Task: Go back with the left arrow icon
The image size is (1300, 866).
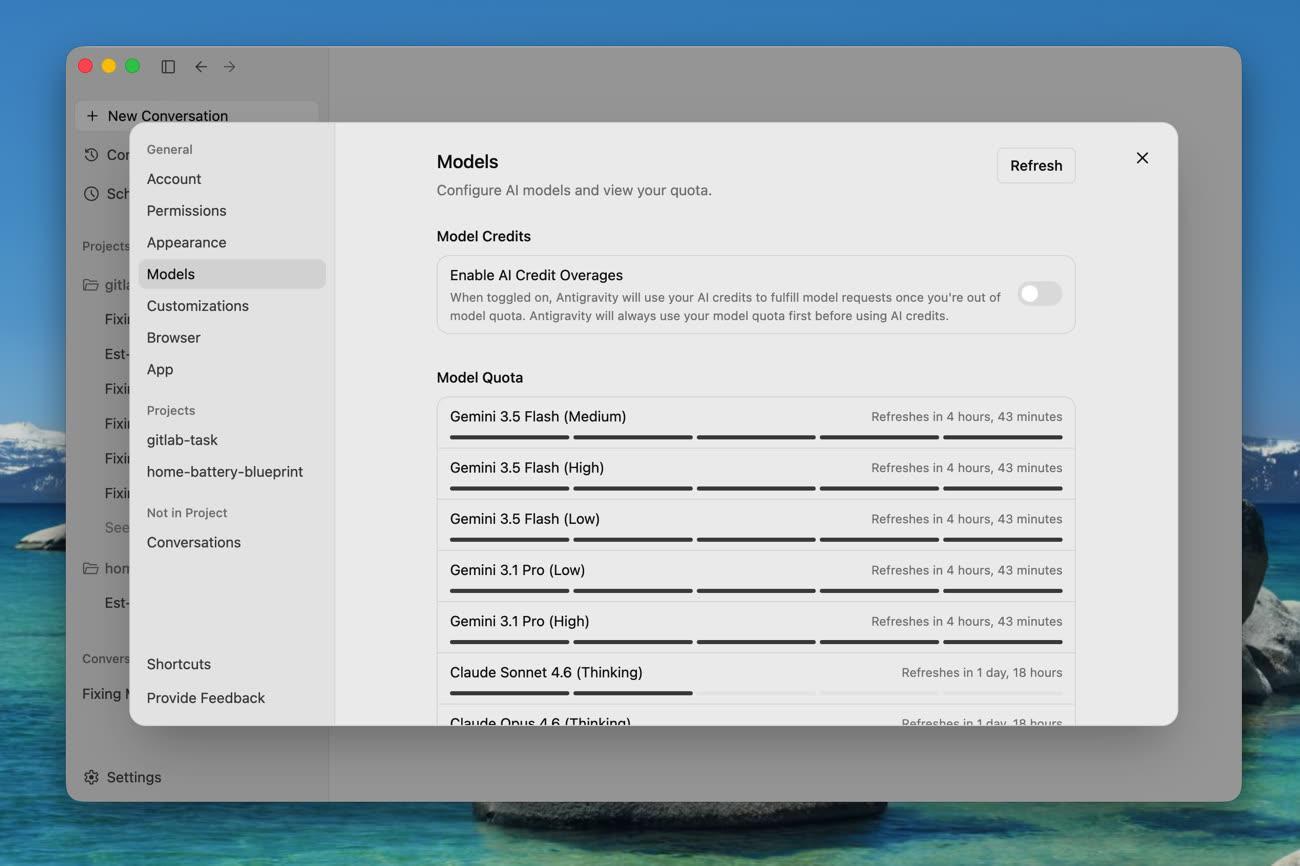Action: pos(201,66)
